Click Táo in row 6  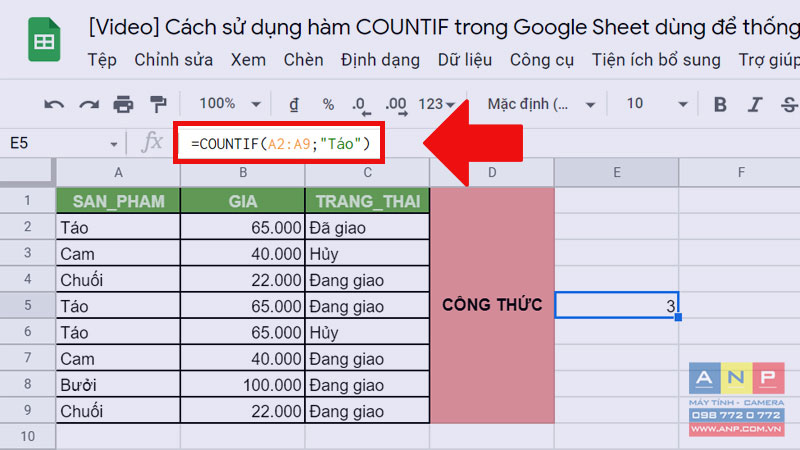[118, 332]
